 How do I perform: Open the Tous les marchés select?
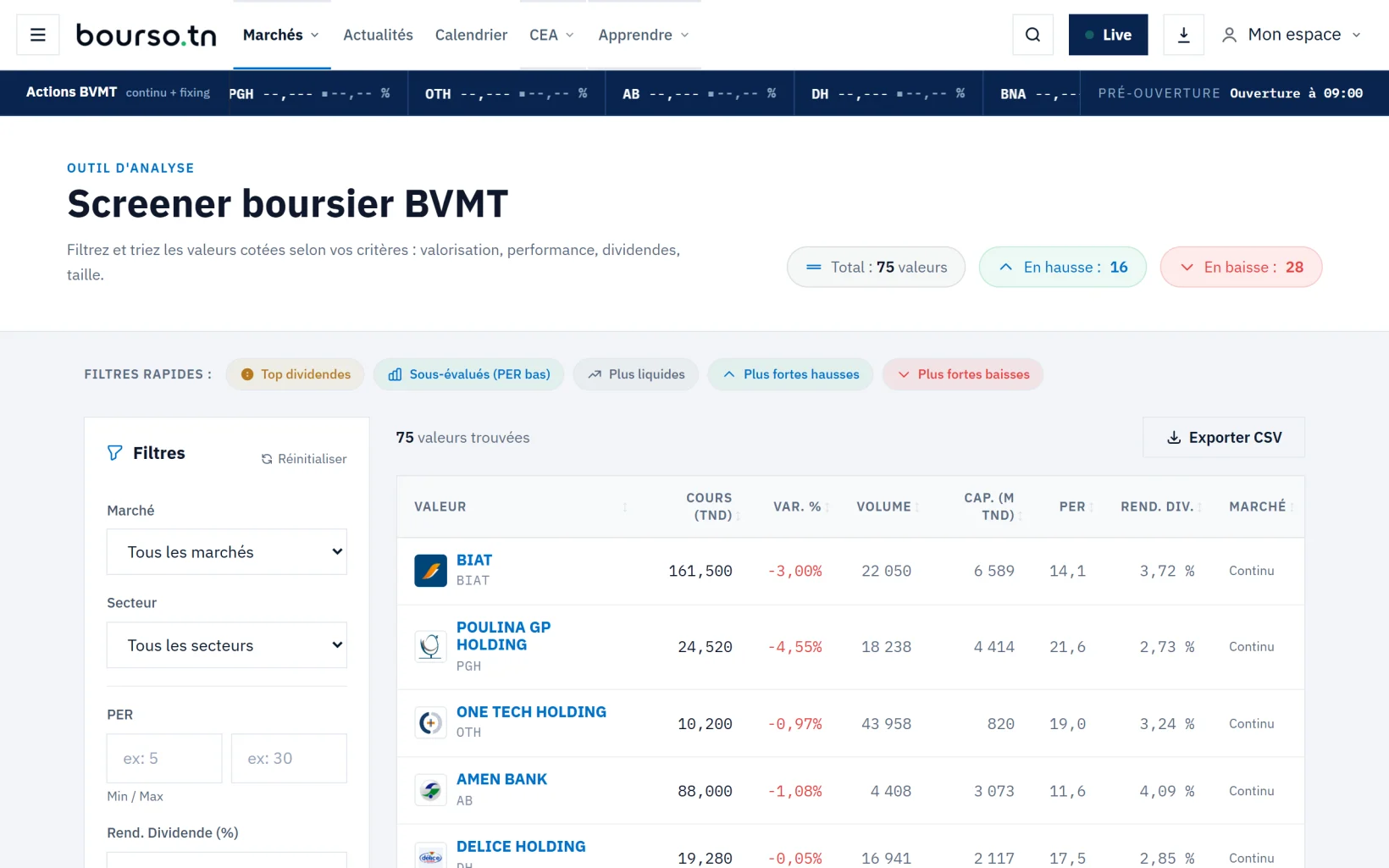(227, 552)
